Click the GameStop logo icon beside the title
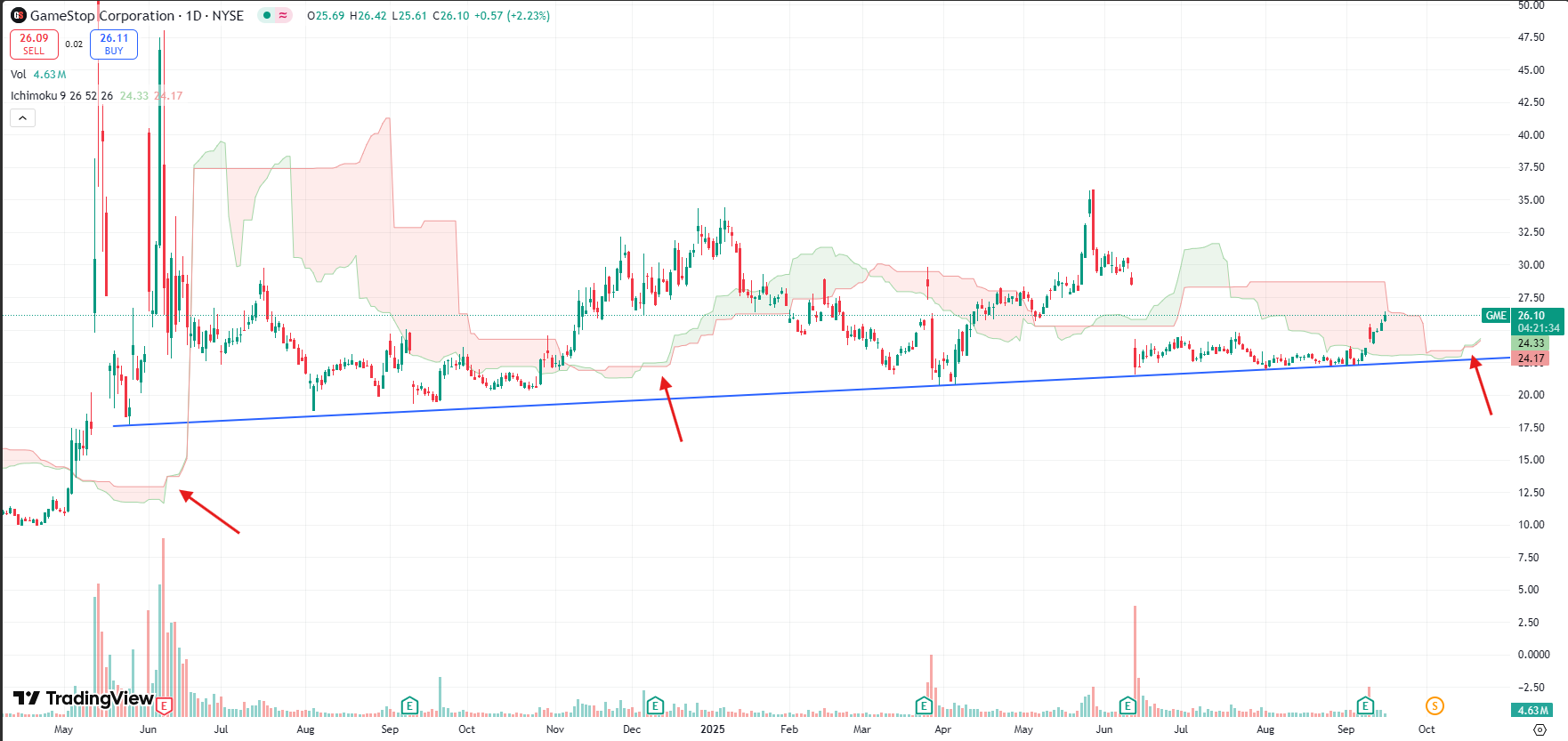The image size is (1568, 741). (x=18, y=15)
